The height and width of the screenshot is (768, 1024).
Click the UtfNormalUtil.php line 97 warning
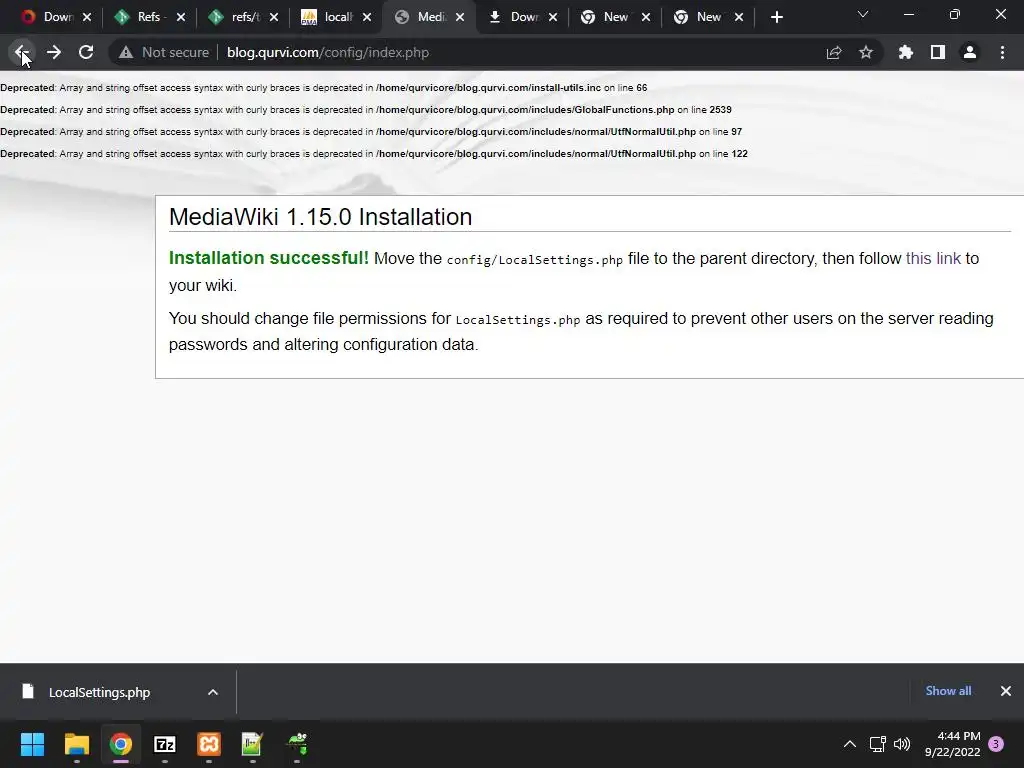click(x=371, y=132)
